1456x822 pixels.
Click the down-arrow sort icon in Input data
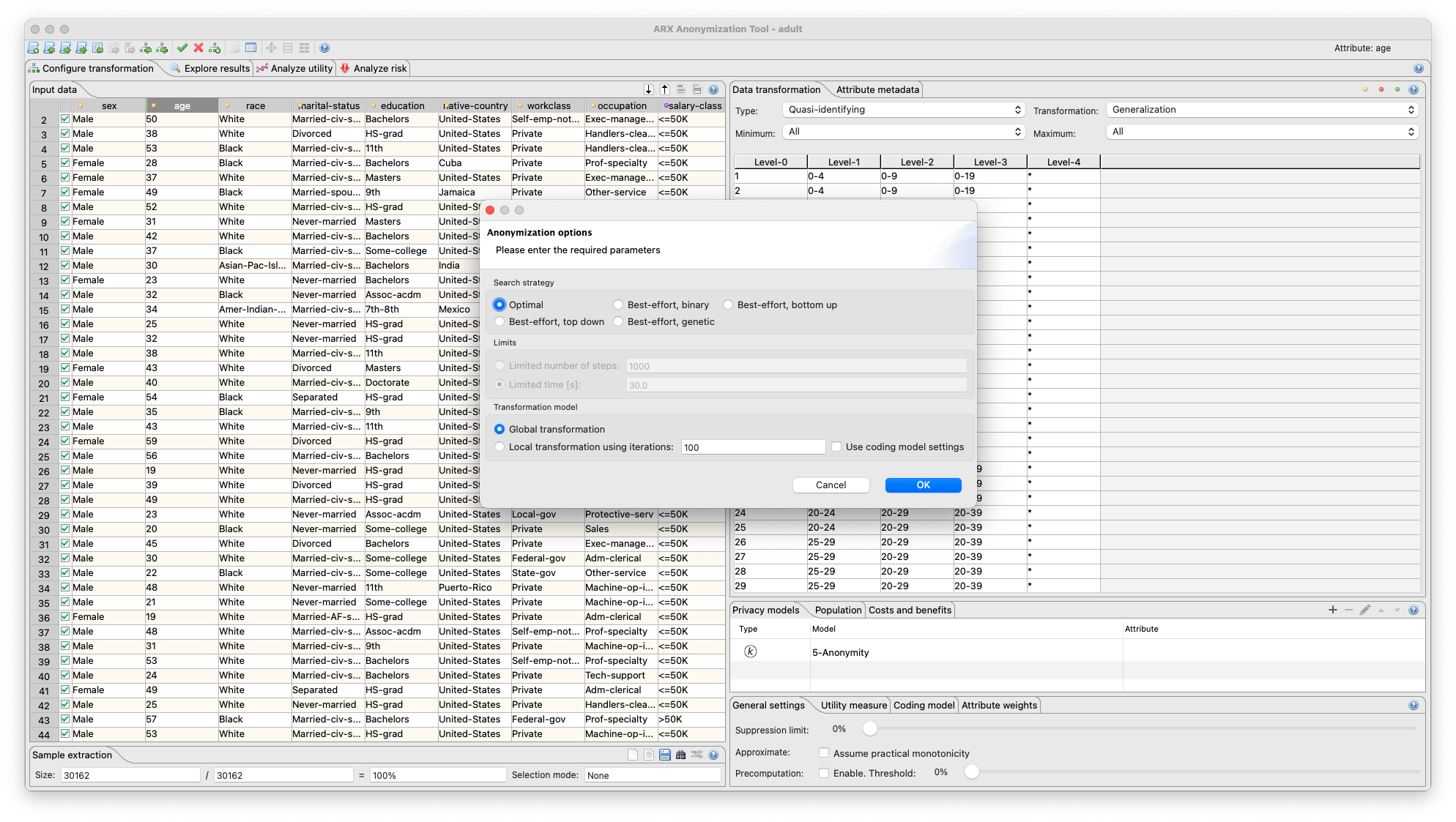pyautogui.click(x=649, y=89)
